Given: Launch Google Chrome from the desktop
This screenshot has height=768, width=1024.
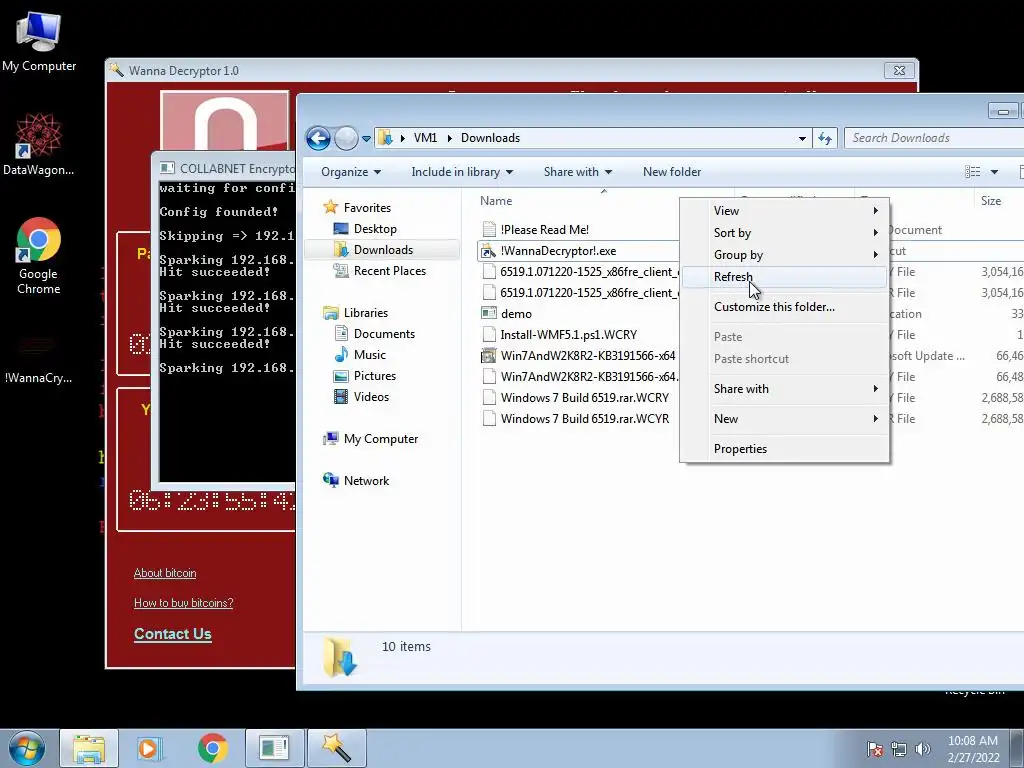Looking at the screenshot, I should tap(39, 255).
